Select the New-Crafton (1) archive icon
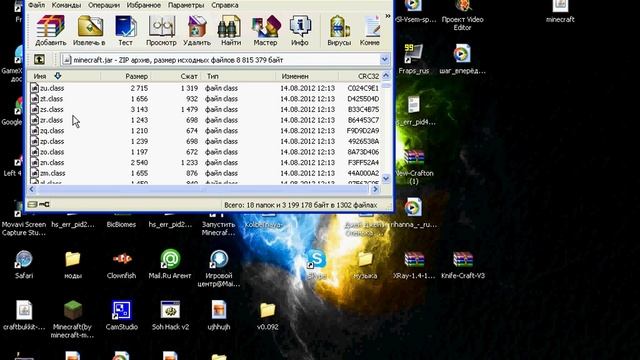The height and width of the screenshot is (360, 640). (414, 167)
